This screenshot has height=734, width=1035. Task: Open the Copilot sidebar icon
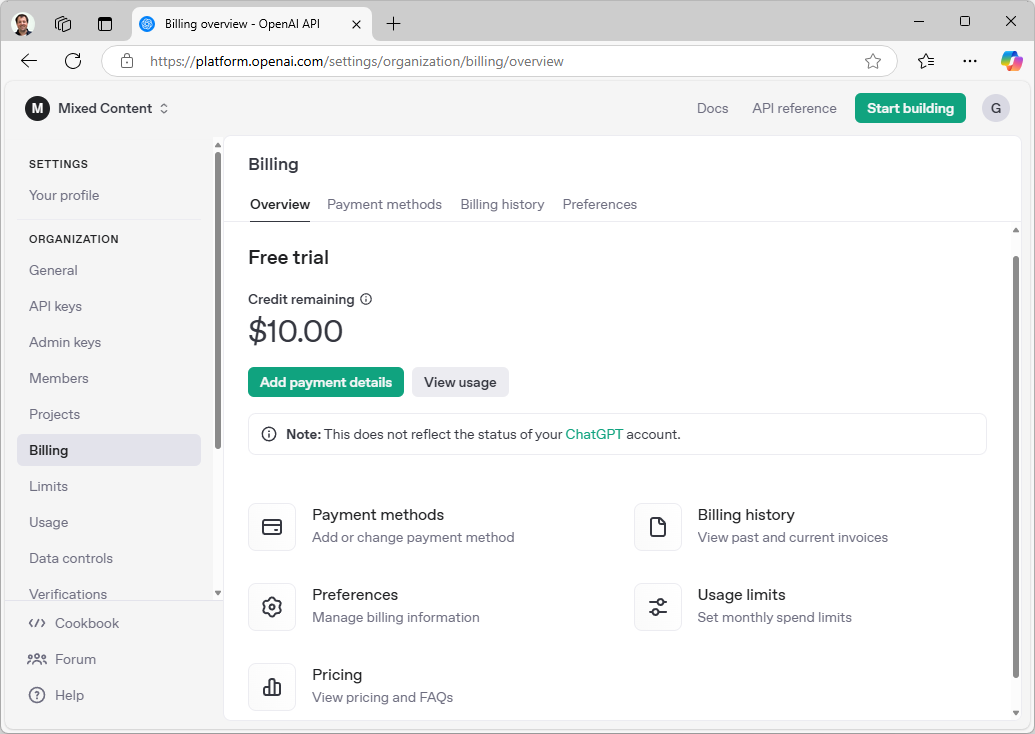(1011, 61)
